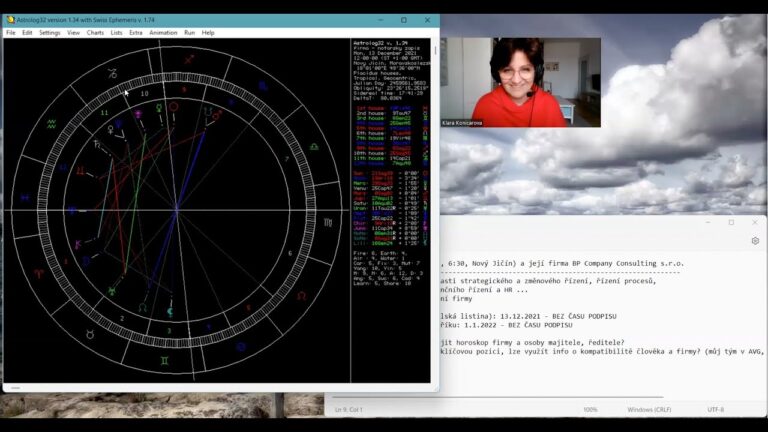Click the Taurus glyph on the wheel
Viewport: 768px width, 432px height.
click(89, 333)
